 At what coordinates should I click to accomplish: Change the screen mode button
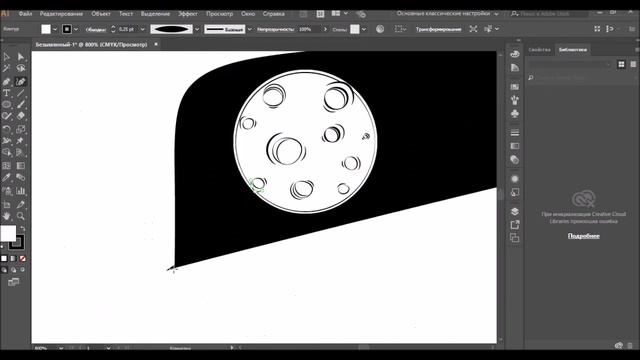(13, 282)
